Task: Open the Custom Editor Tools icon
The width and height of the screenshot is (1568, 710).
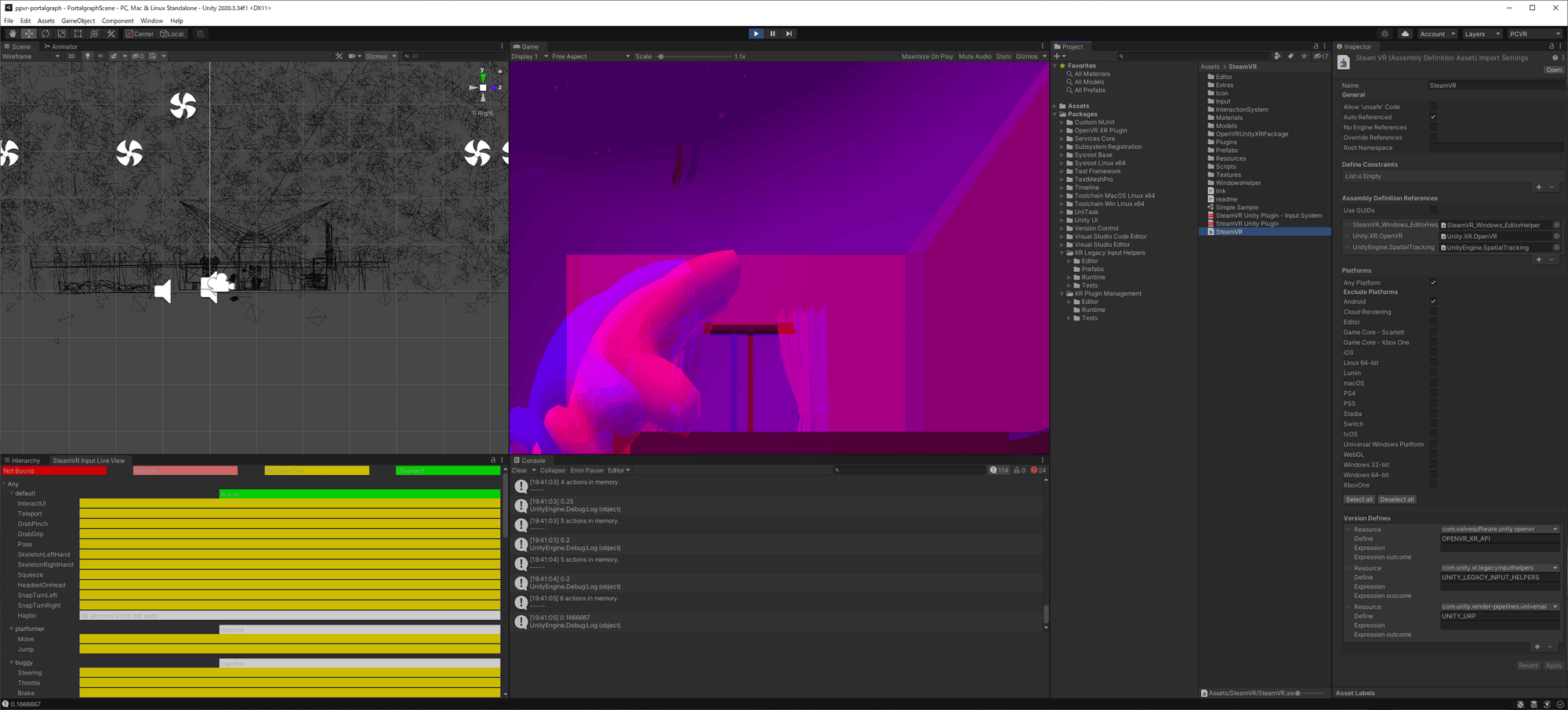Action: (x=111, y=34)
